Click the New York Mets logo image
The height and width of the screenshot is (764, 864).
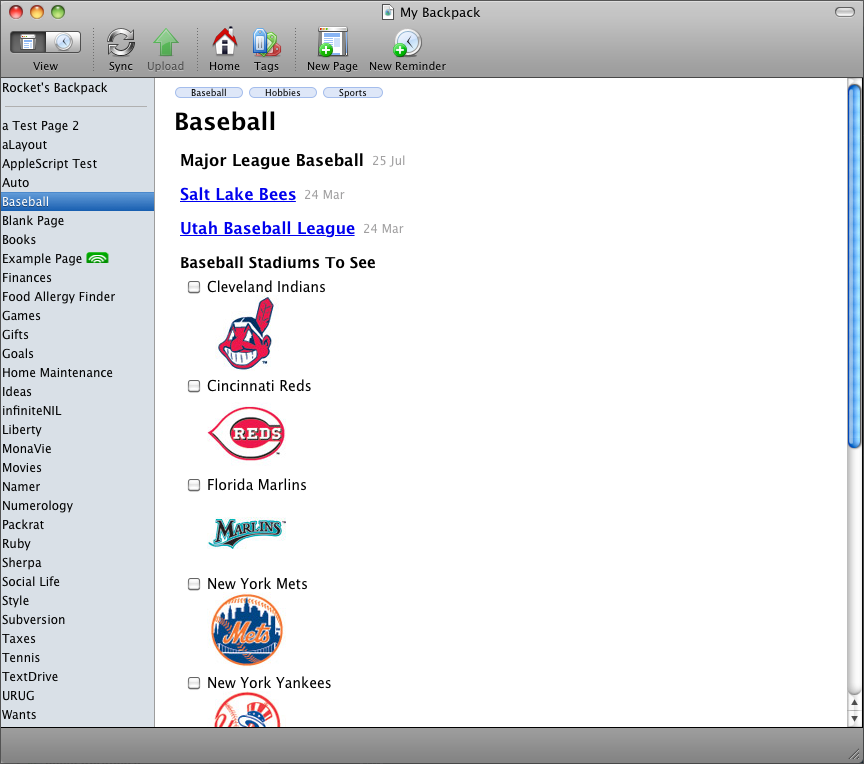click(247, 630)
